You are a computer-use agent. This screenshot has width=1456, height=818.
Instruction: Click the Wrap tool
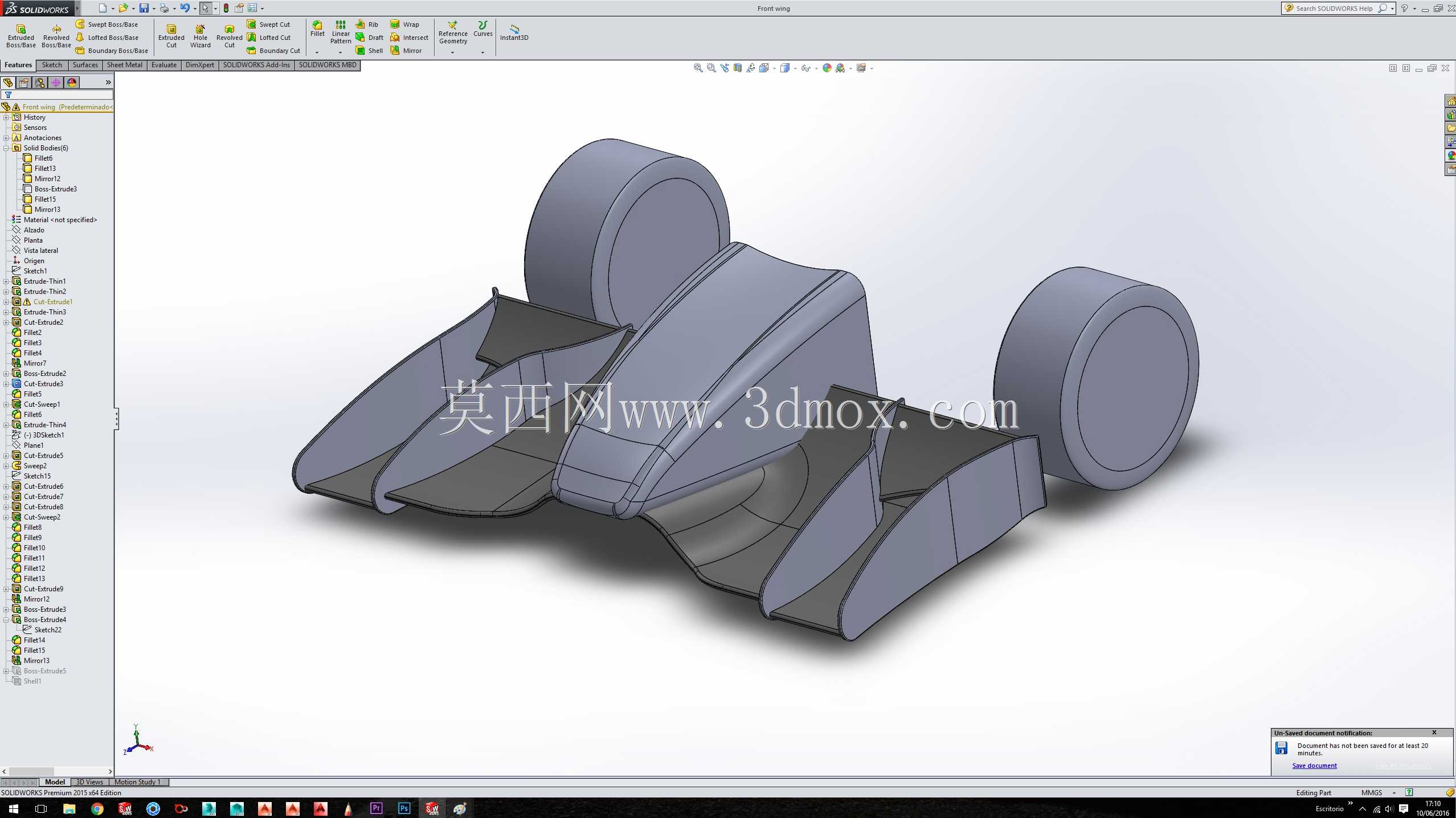(405, 24)
